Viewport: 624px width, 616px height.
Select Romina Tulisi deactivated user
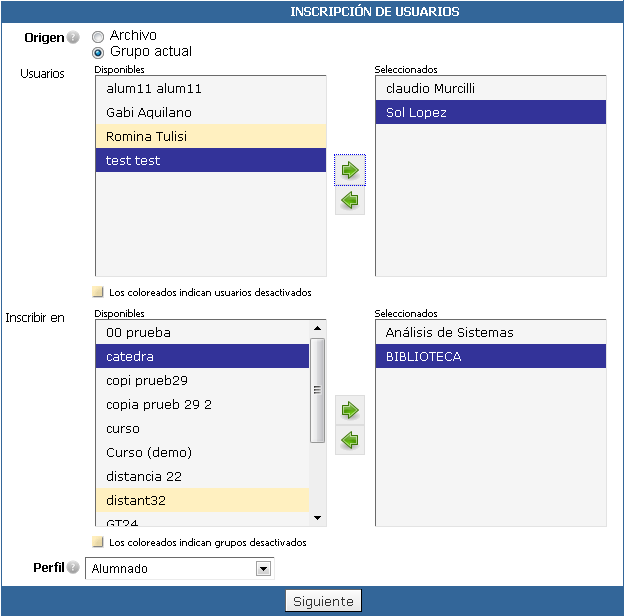[x=211, y=136]
